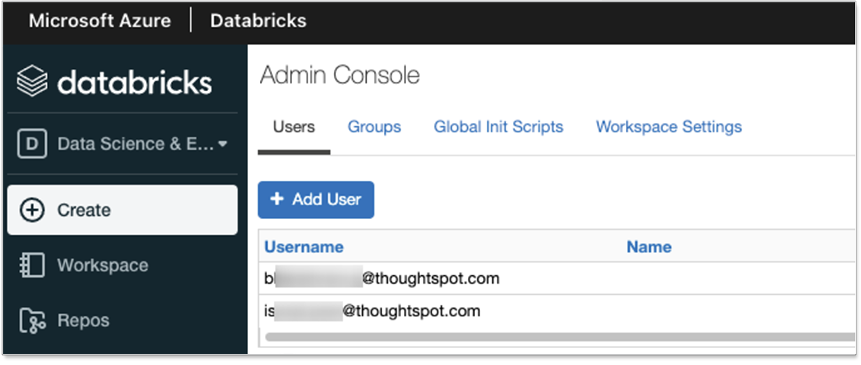The width and height of the screenshot is (861, 365).
Task: Switch to the Users tab
Action: pyautogui.click(x=294, y=127)
